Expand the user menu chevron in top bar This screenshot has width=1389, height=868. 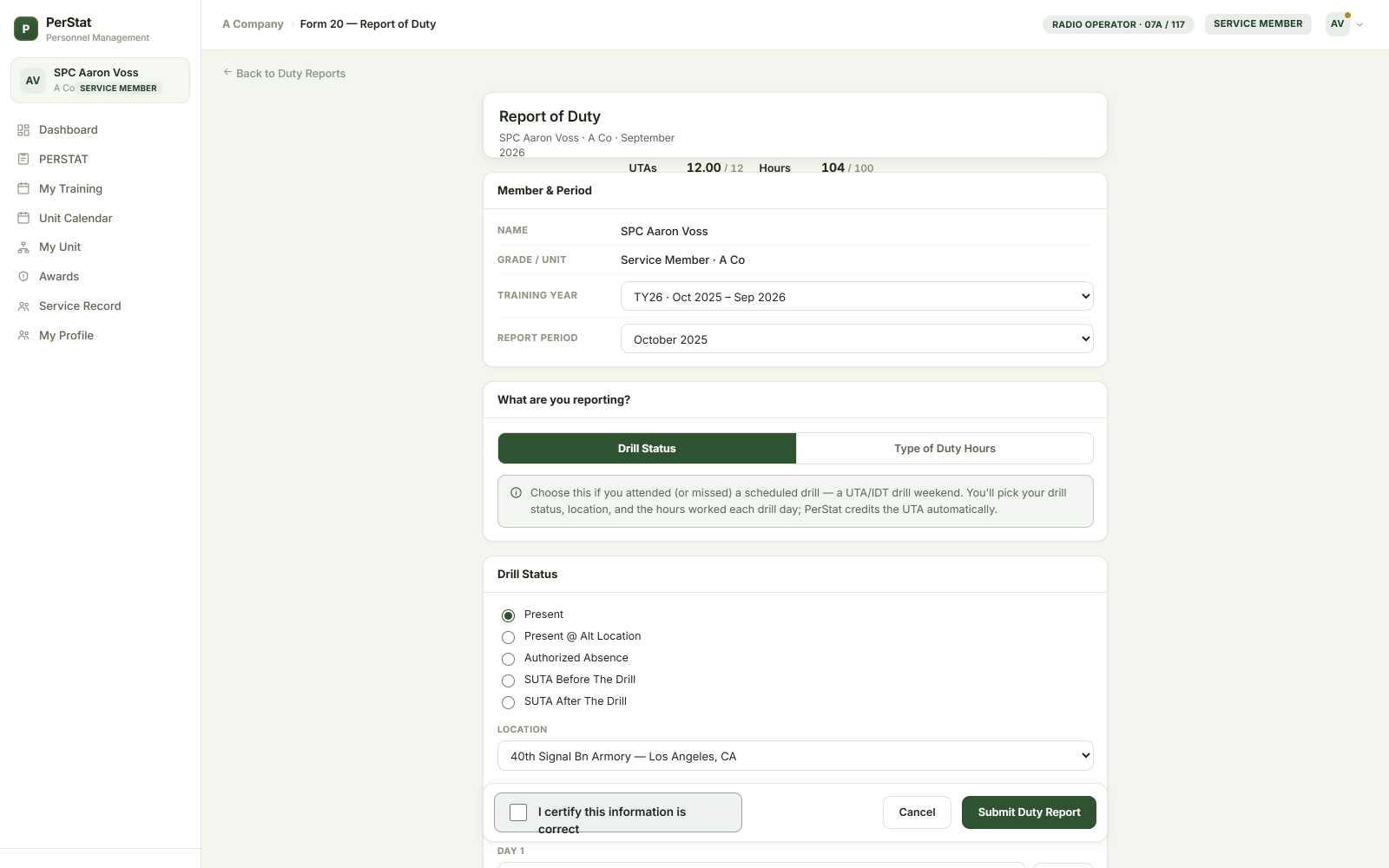(x=1359, y=25)
